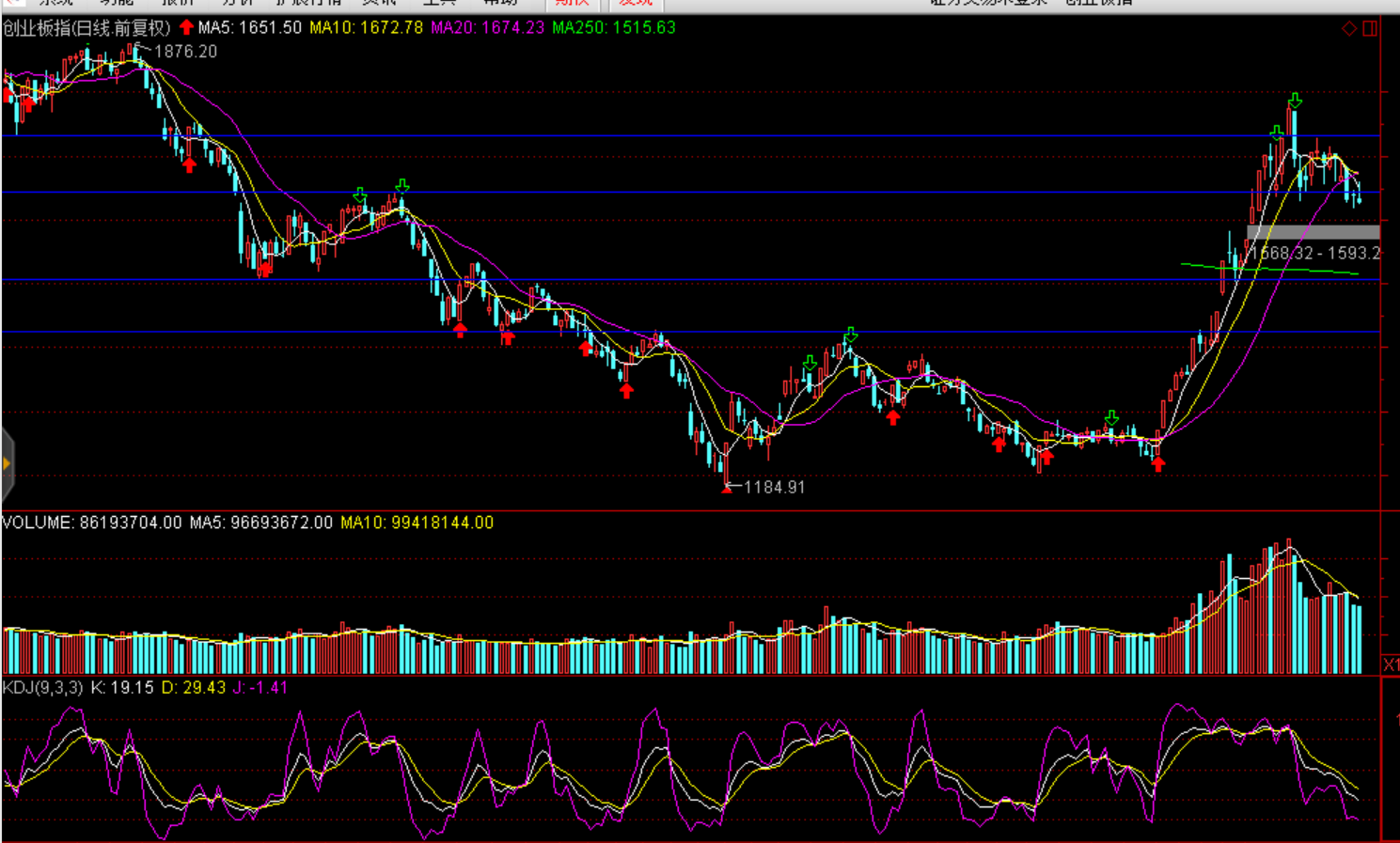
Task: Click the X1 zoom indicator beside volume panel
Action: click(1391, 664)
